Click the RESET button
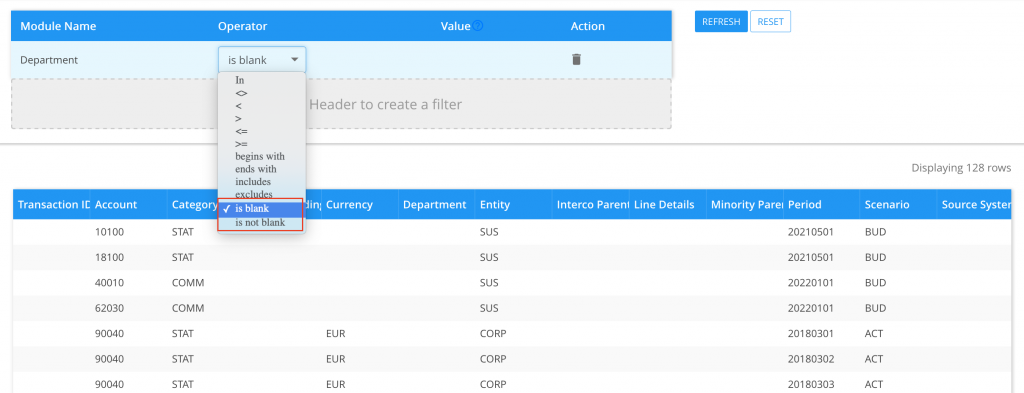The image size is (1024, 393). pyautogui.click(x=771, y=22)
